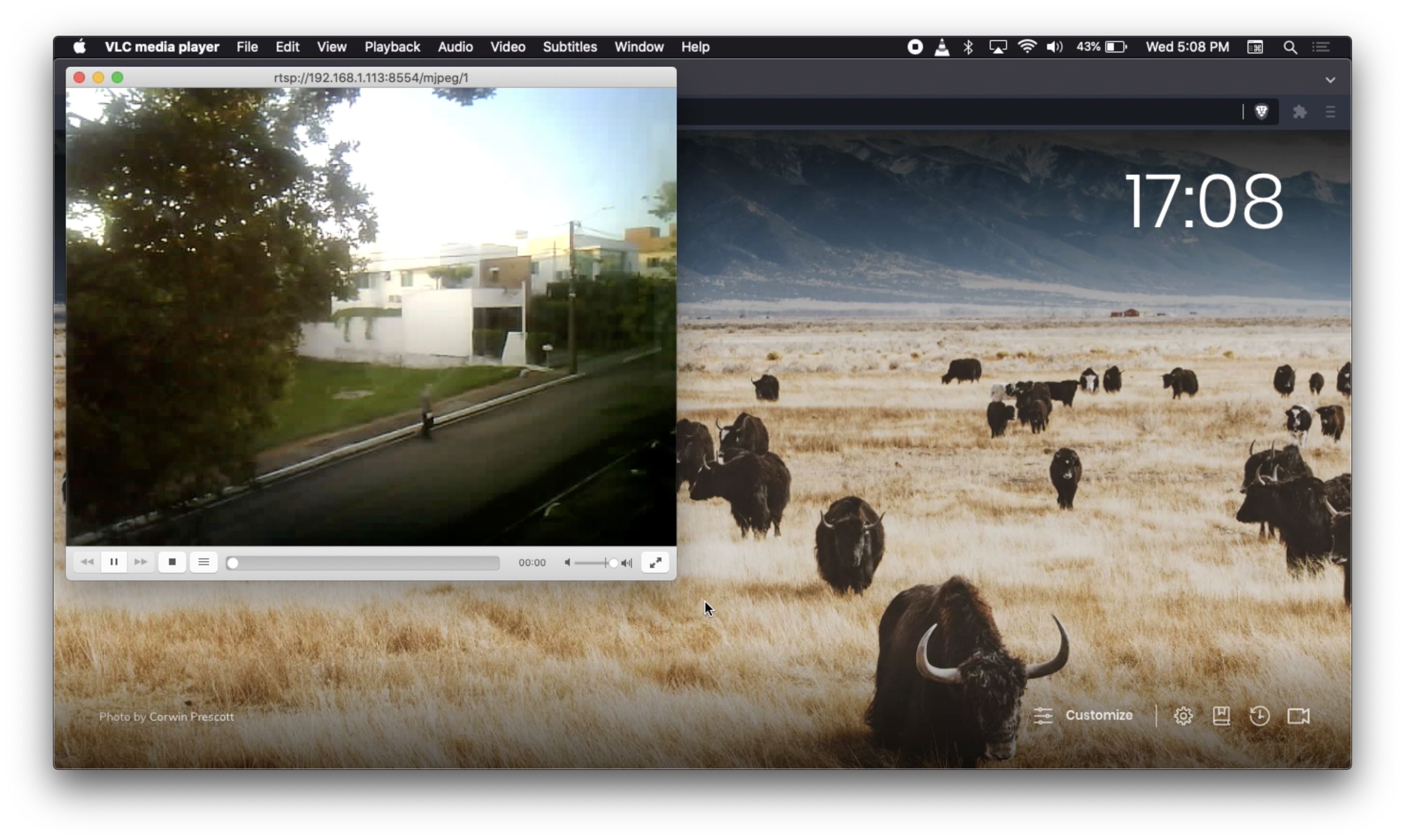This screenshot has width=1405, height=840.
Task: Click the rtsp stream title bar
Action: click(x=371, y=77)
